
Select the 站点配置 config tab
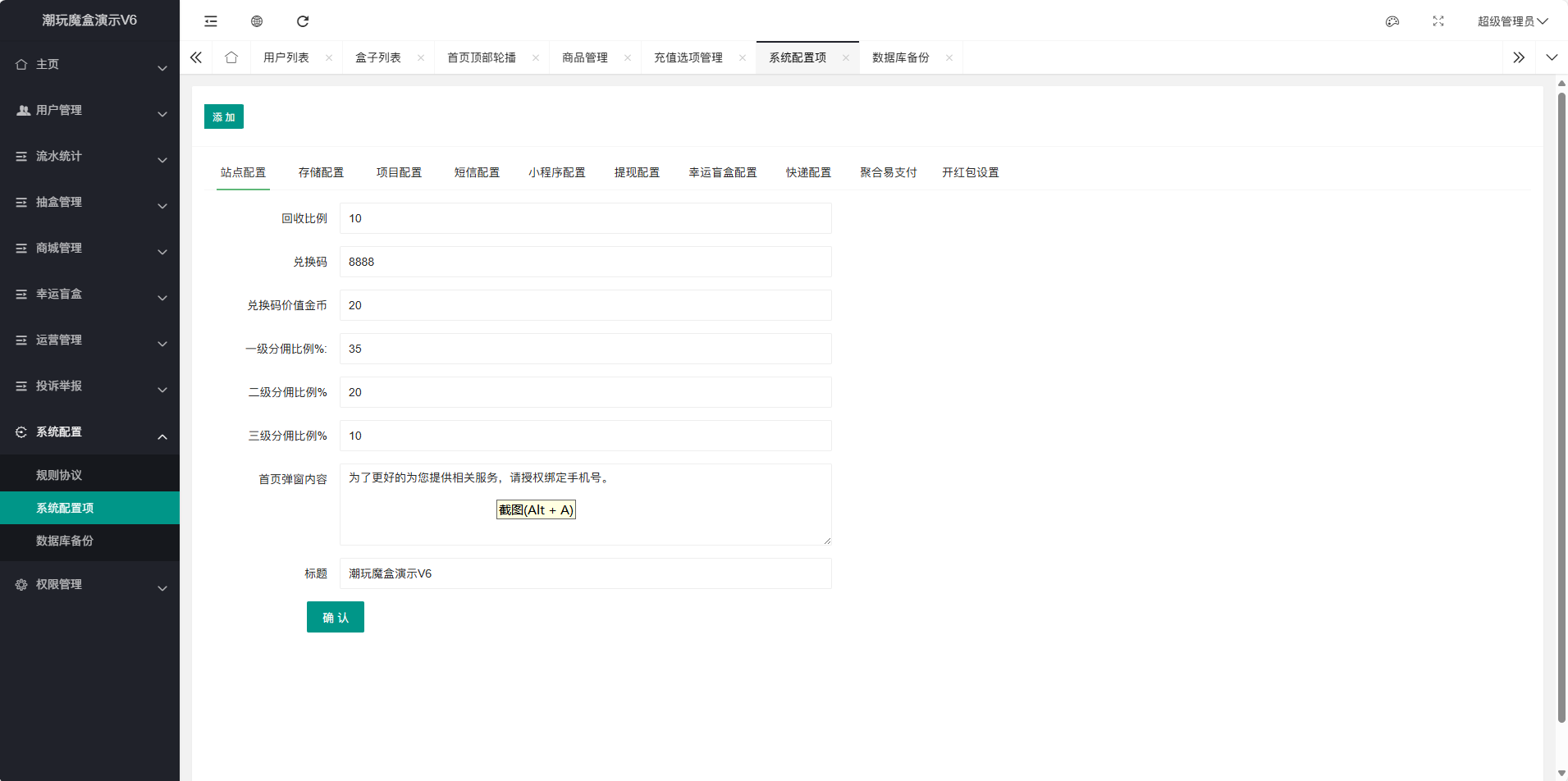(x=243, y=172)
